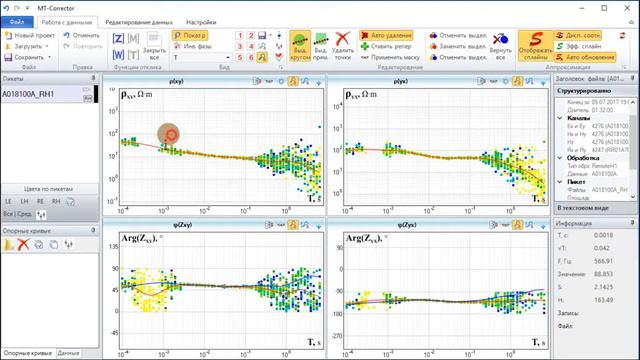Open the Файл menu tab
Screen dimensions: 640x360
point(17,22)
